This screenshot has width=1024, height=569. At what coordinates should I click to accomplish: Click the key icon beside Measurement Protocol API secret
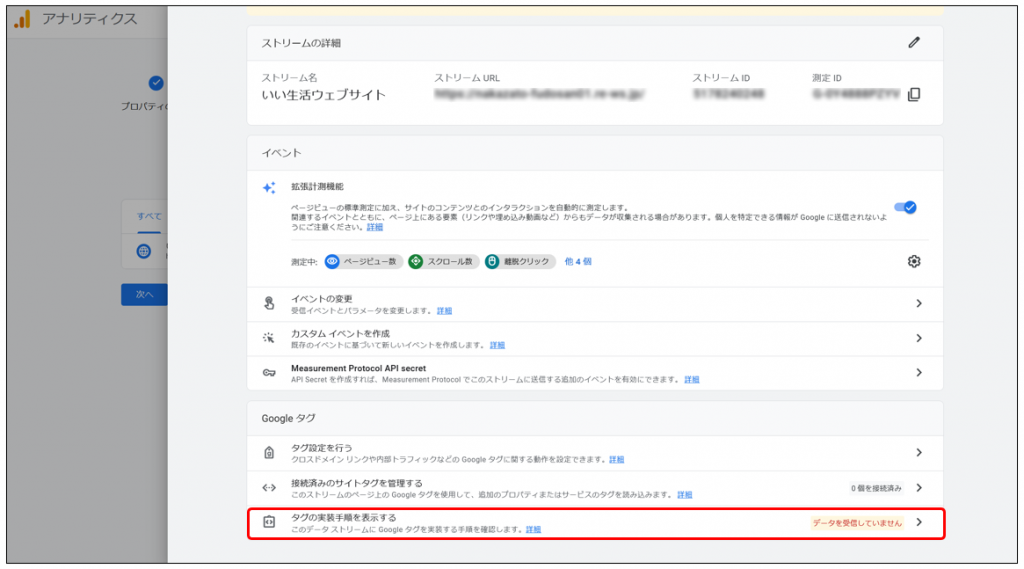[x=268, y=373]
